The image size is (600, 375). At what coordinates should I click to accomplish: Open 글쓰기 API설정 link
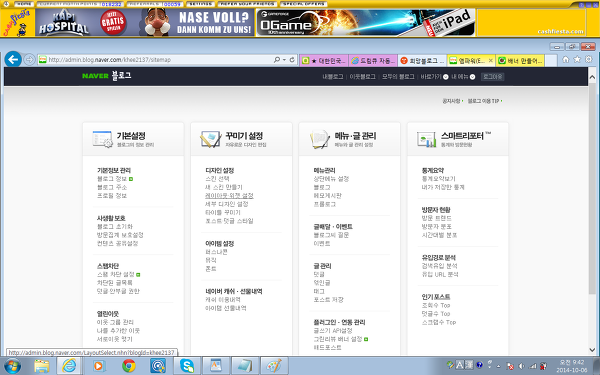(x=333, y=331)
